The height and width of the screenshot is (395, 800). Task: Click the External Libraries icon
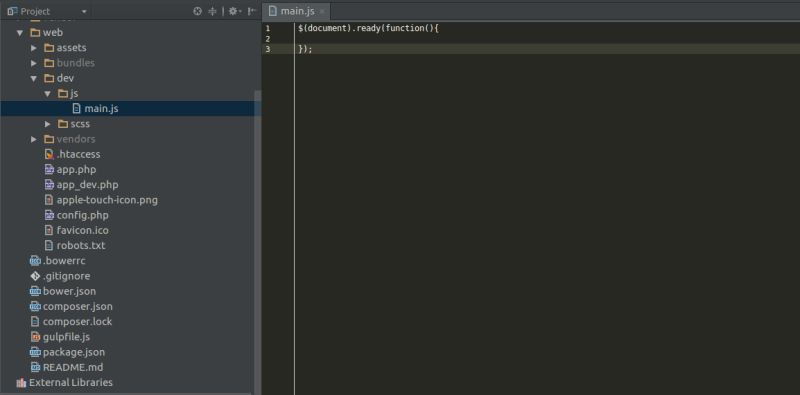(x=21, y=383)
